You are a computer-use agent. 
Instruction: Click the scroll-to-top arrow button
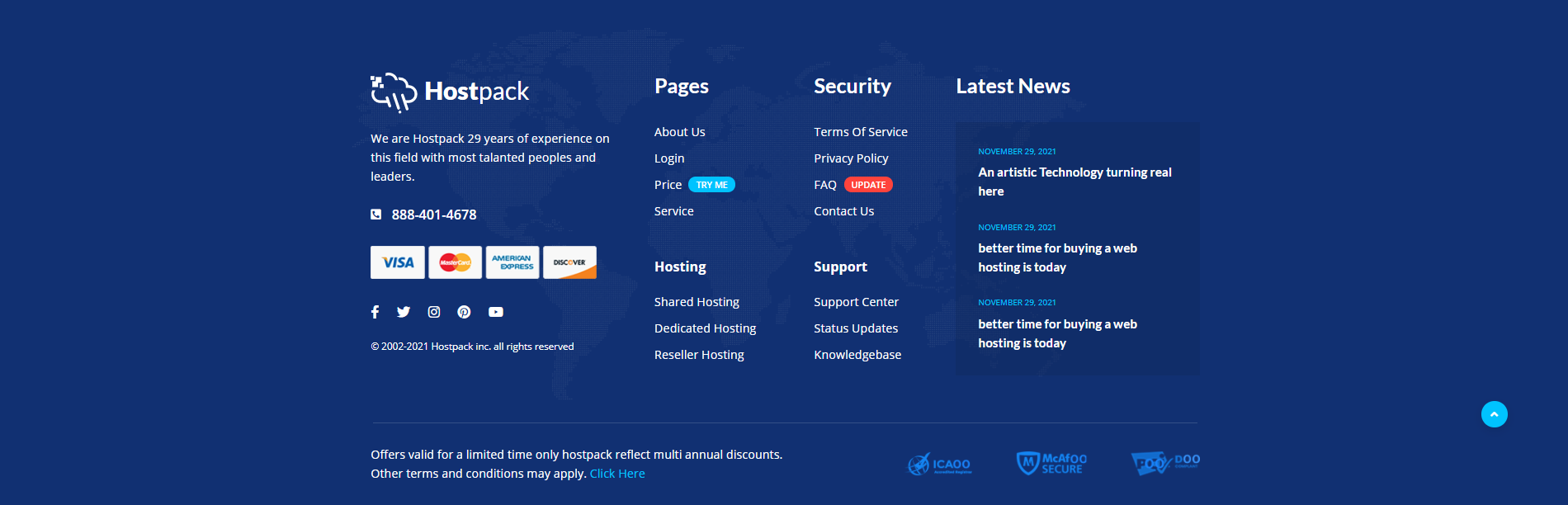point(1494,414)
